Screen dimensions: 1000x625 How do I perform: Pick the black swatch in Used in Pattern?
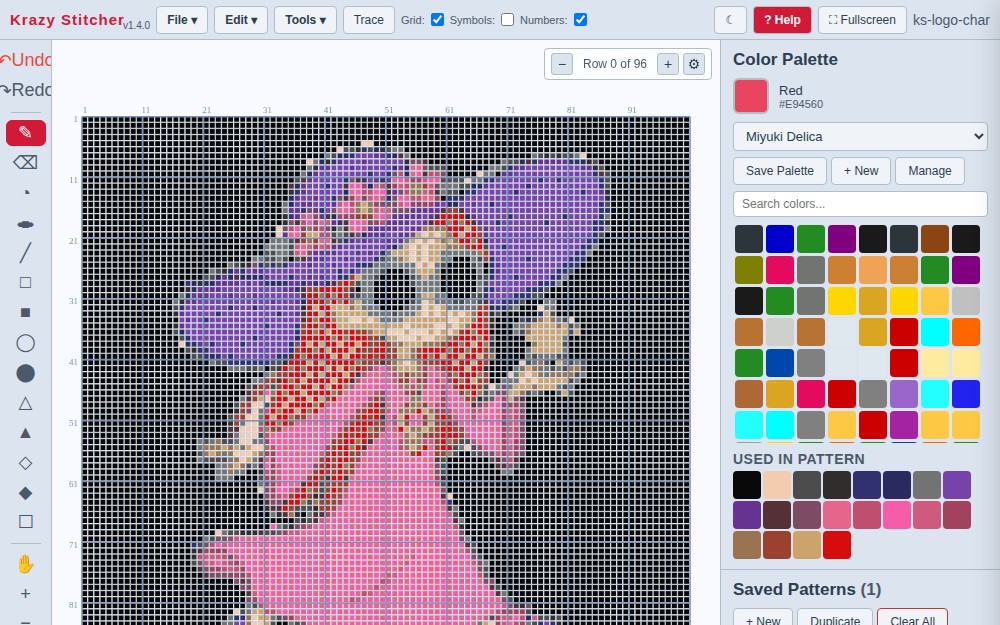(747, 485)
